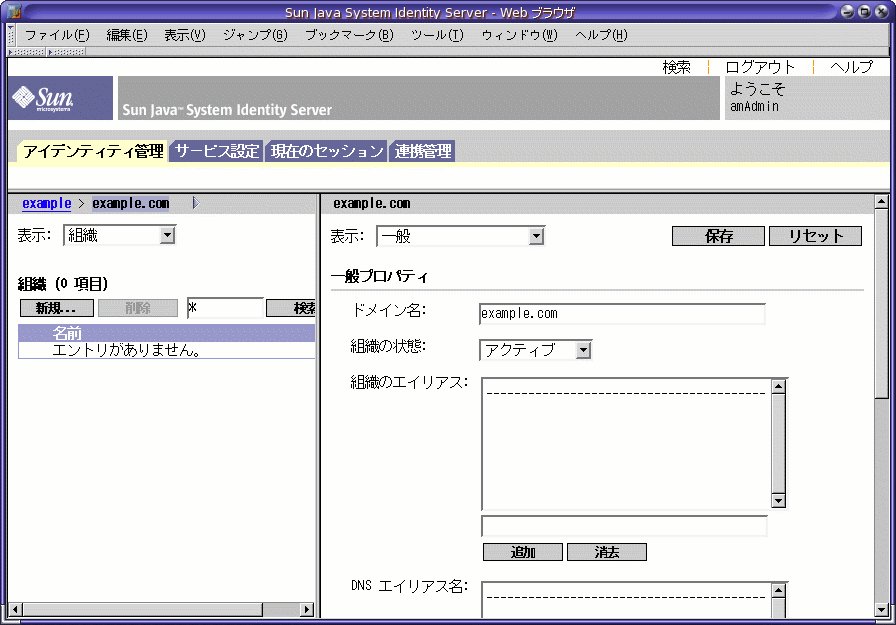Click the 検索 button in the organization list
Viewport: 896px width, 625px height.
(291, 308)
